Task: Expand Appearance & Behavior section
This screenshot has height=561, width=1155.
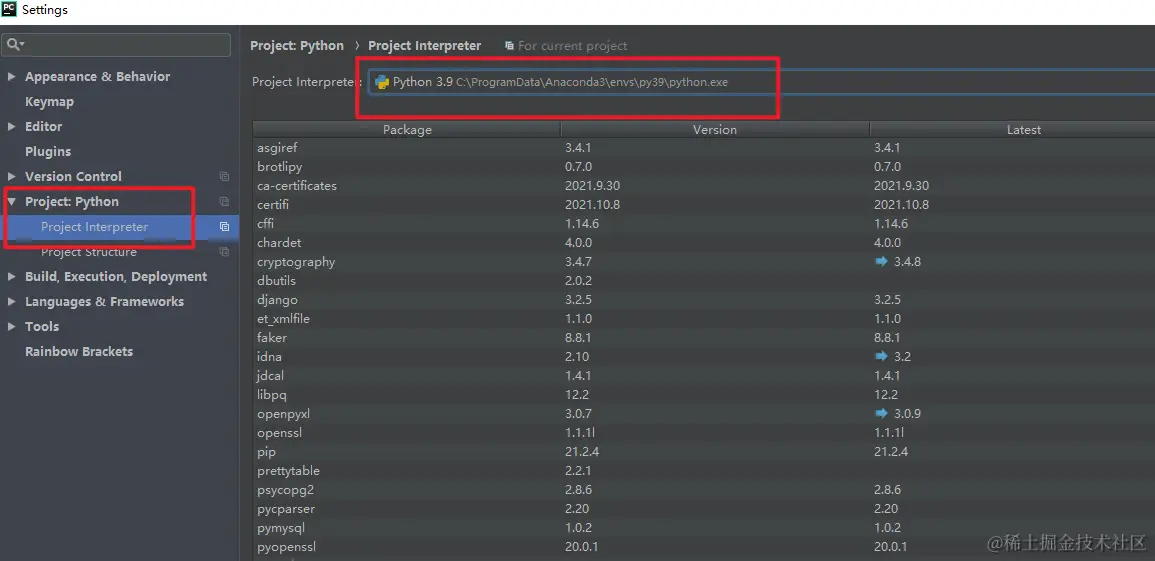Action: tap(11, 77)
